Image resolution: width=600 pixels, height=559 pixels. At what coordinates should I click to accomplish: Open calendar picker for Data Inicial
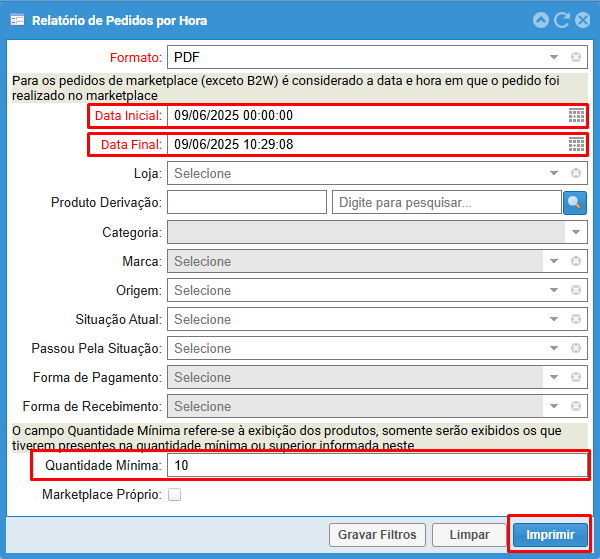(x=576, y=116)
